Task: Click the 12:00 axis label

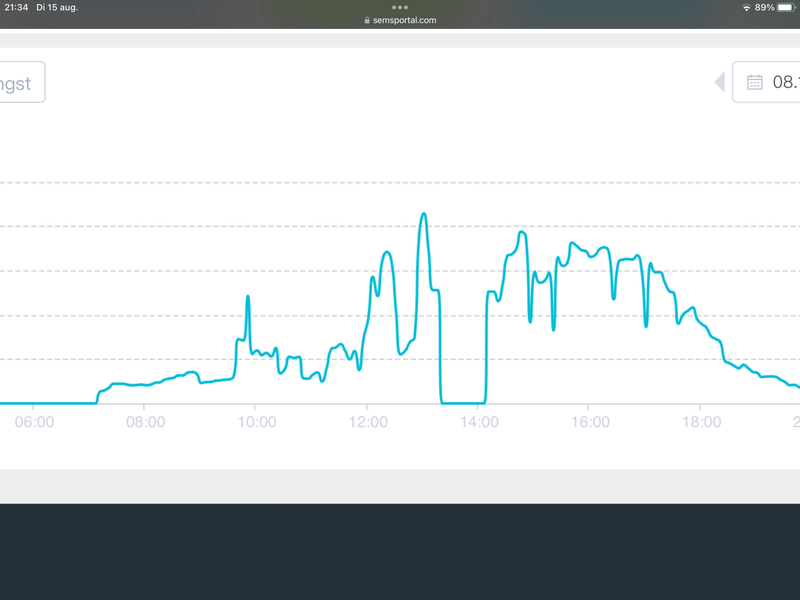Action: (368, 422)
